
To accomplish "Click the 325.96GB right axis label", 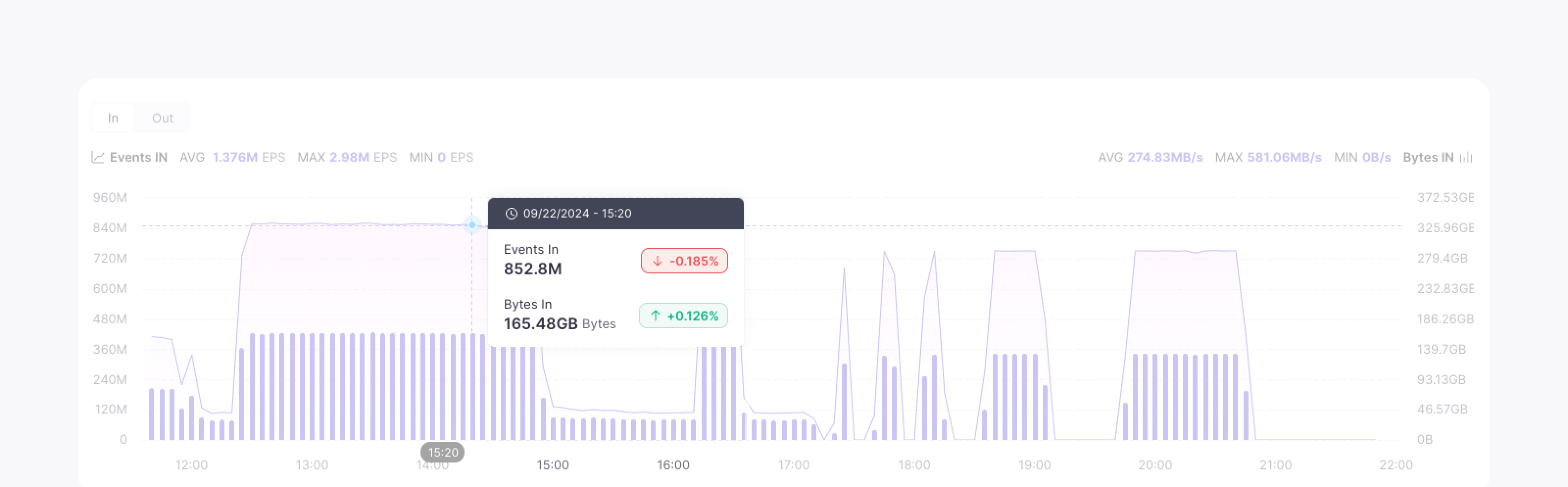I will [x=1445, y=228].
